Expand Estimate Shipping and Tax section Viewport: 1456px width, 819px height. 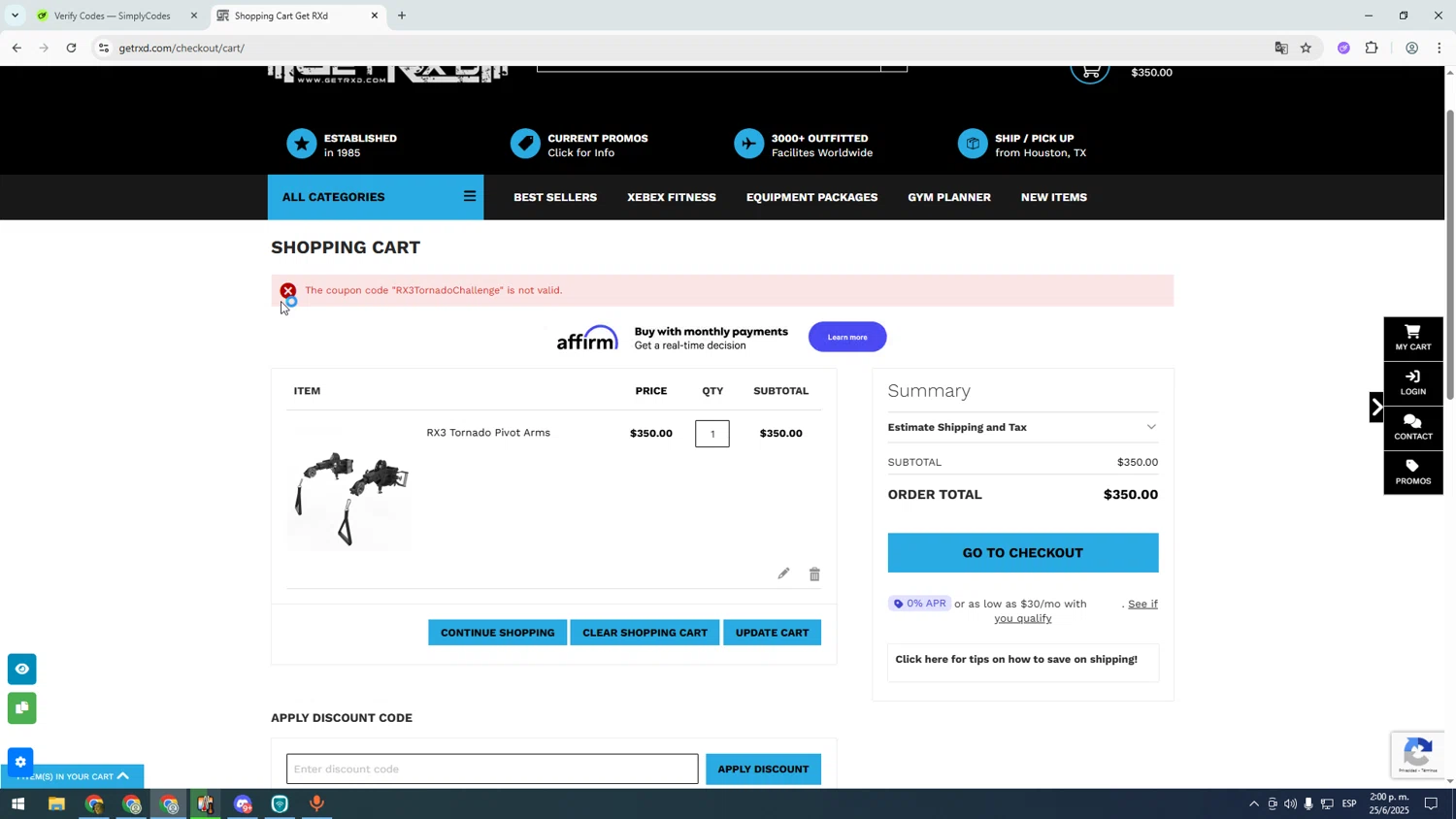click(x=1022, y=427)
